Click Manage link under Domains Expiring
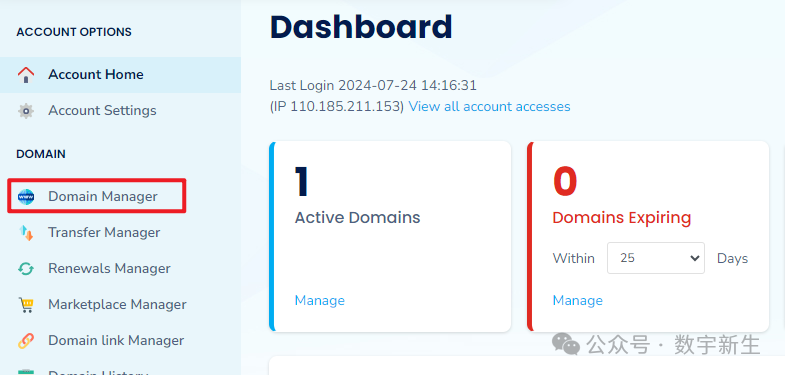The width and height of the screenshot is (785, 375). pos(577,300)
